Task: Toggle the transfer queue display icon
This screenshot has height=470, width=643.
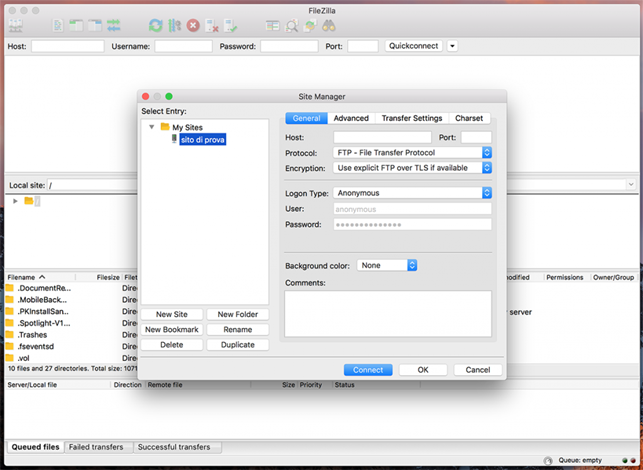Action: [114, 26]
